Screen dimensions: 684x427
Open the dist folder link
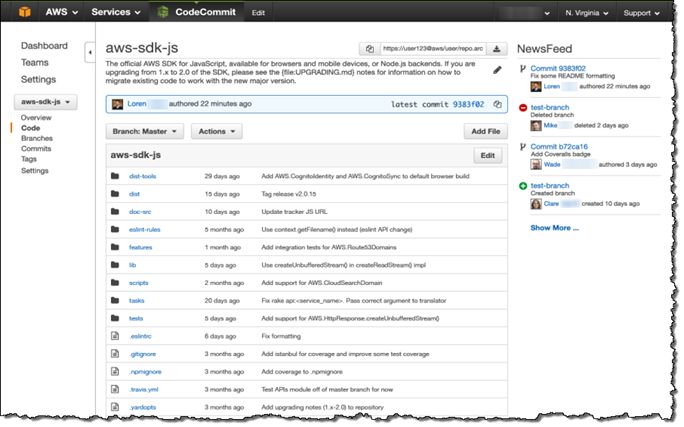pos(134,194)
